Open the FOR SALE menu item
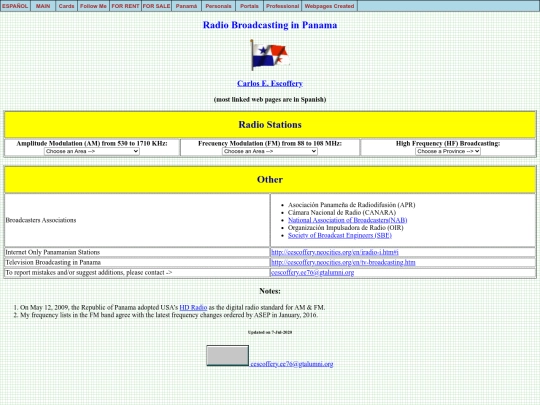This screenshot has width=540, height=405. click(156, 6)
